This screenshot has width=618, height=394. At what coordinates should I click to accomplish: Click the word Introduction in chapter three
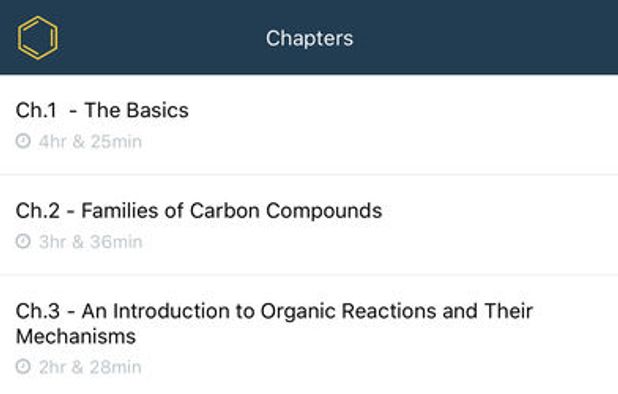point(171,311)
